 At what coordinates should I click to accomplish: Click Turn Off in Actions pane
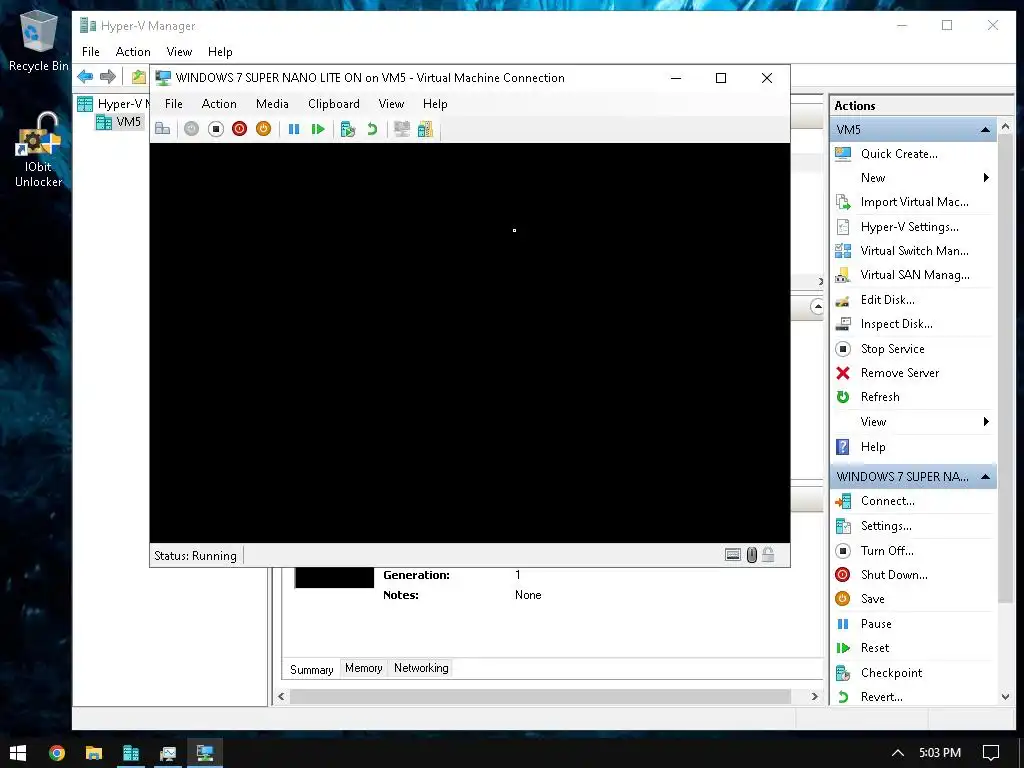[887, 551]
